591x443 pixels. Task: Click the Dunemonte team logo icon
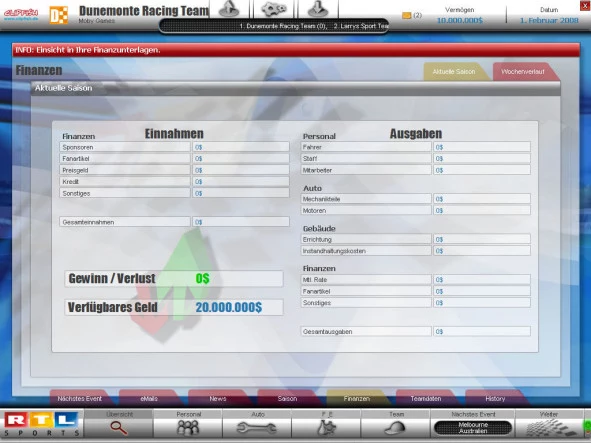59,15
